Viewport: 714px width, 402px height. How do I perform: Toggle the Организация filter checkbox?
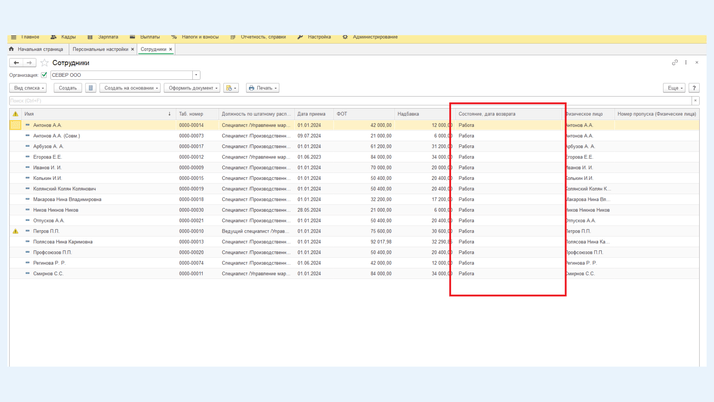click(x=44, y=75)
